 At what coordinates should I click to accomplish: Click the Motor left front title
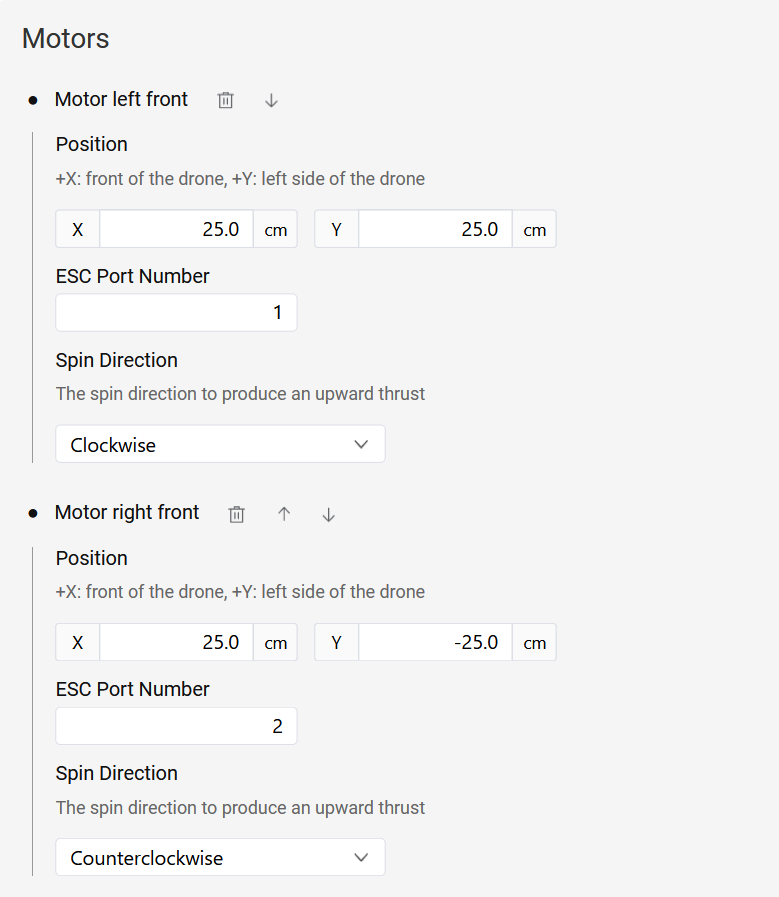tap(121, 100)
